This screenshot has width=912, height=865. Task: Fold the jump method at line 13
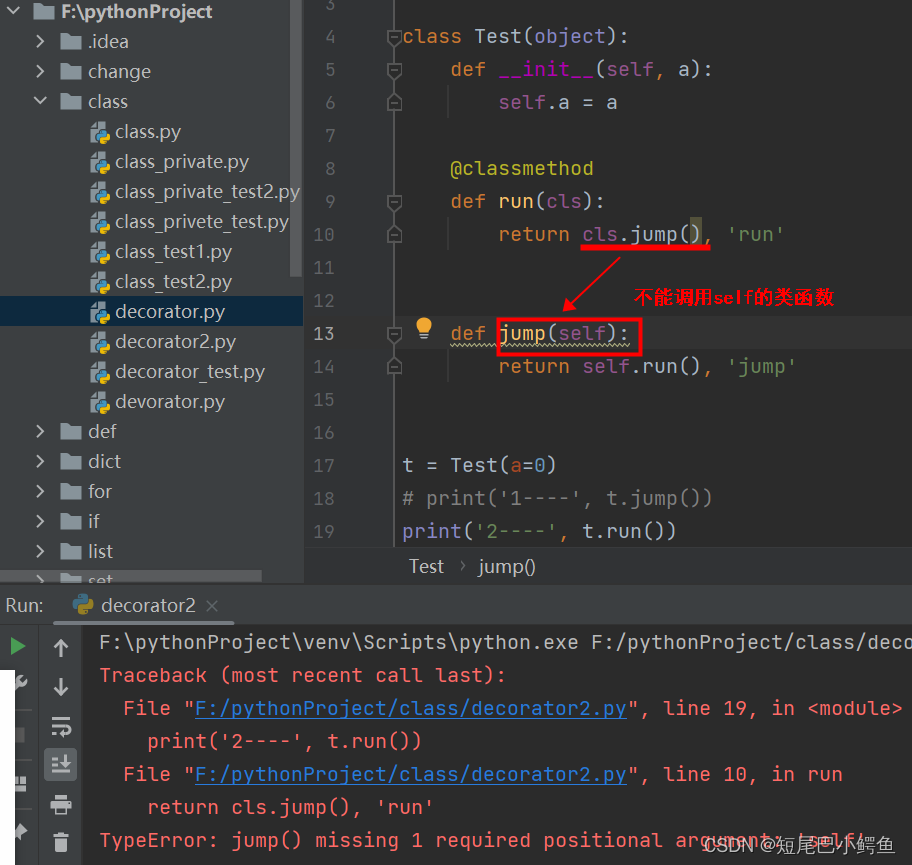coord(394,334)
